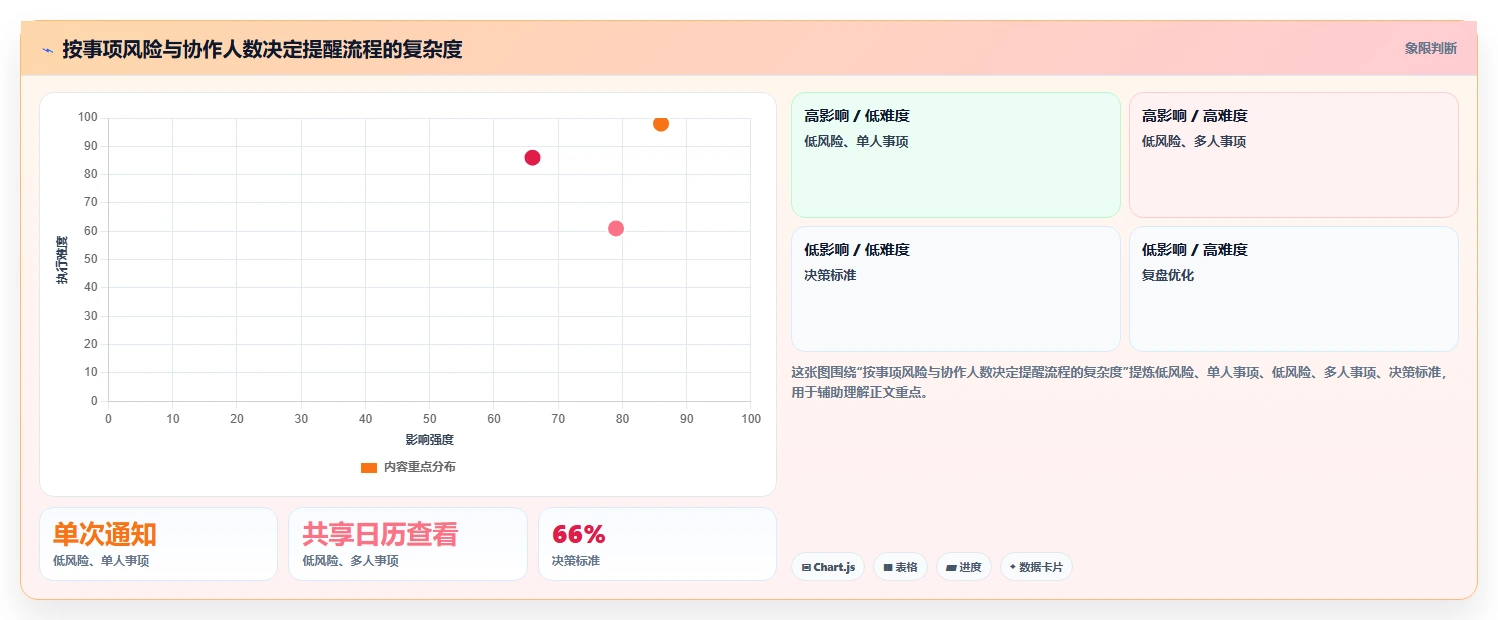Screen dimensions: 1498x620
Task: Click the orange scatter point at top right
Action: click(661, 123)
